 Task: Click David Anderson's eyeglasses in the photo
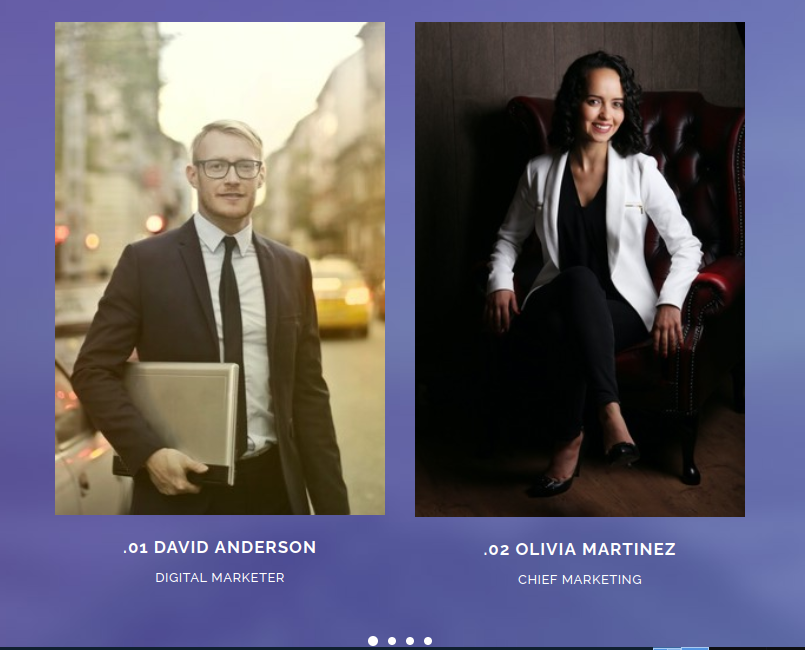pos(228,168)
